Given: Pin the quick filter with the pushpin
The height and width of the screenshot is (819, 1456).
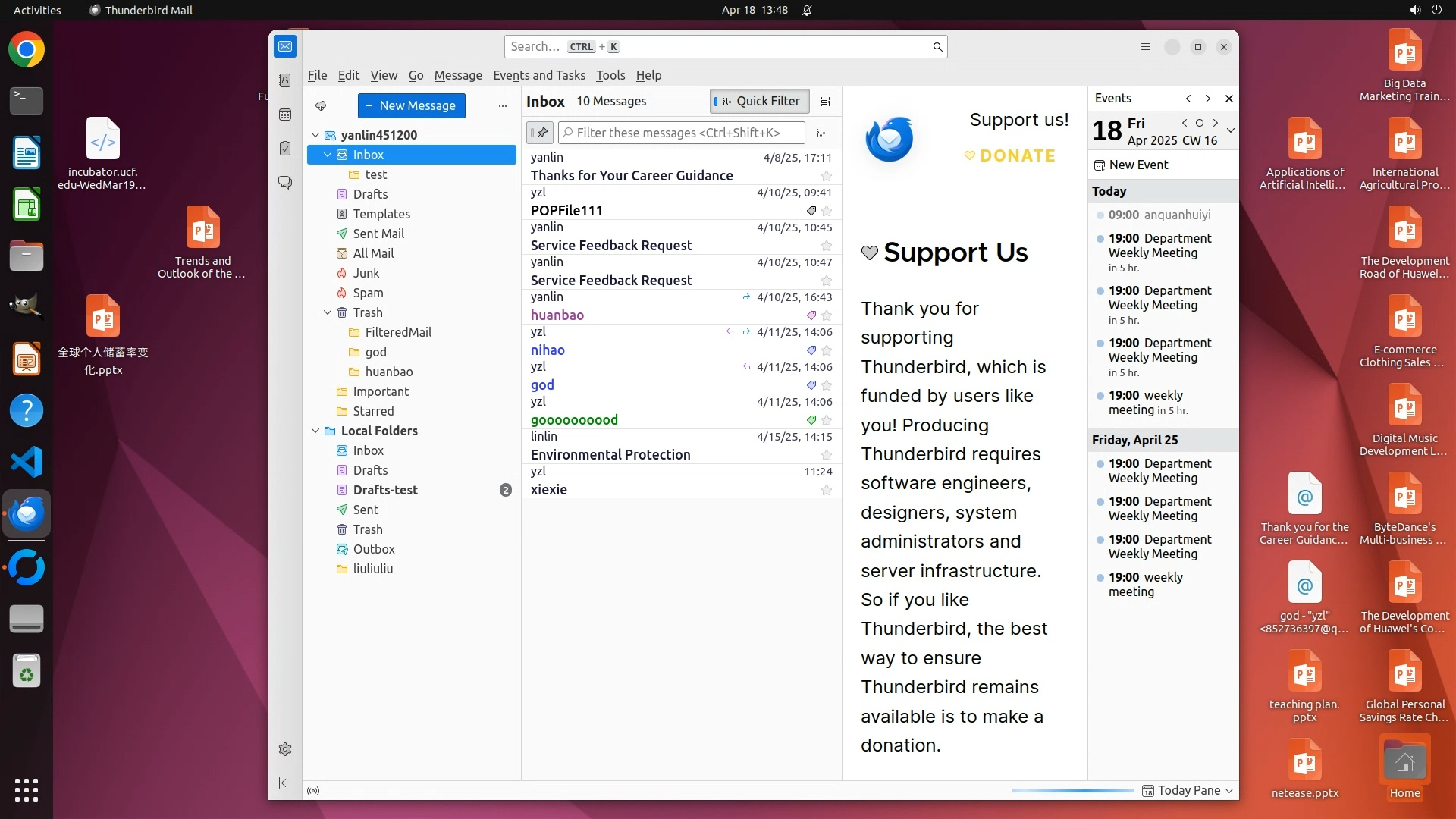Looking at the screenshot, I should tap(540, 133).
